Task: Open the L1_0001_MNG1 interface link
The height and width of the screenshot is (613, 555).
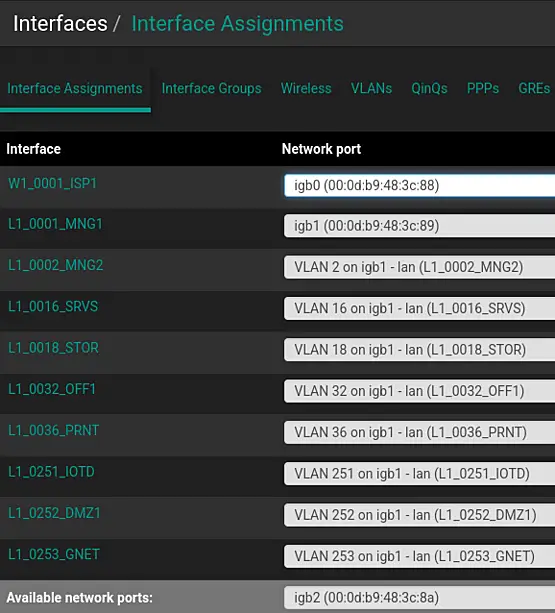Action: [55, 224]
